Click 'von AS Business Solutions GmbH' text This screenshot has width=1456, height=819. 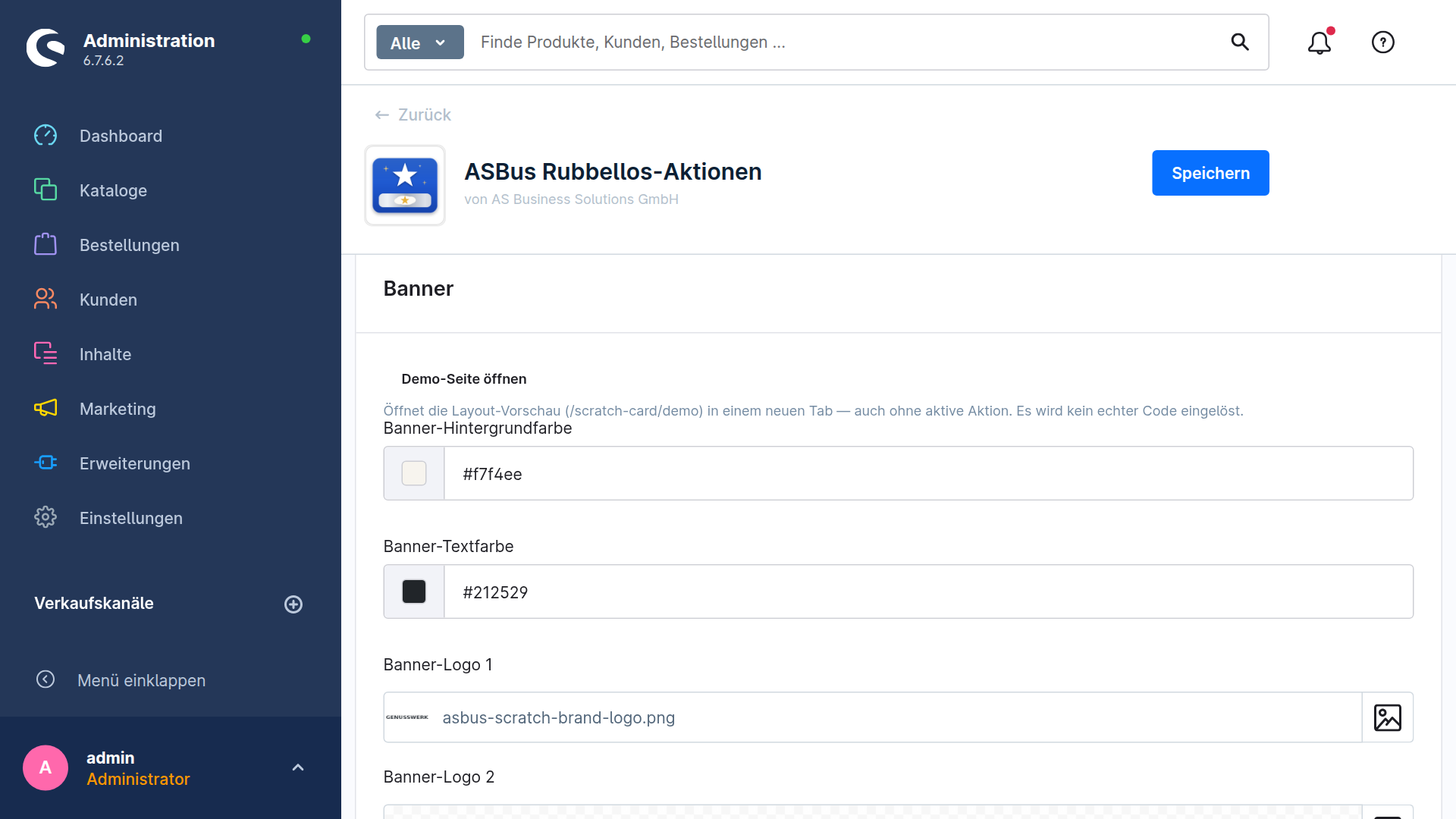tap(571, 199)
